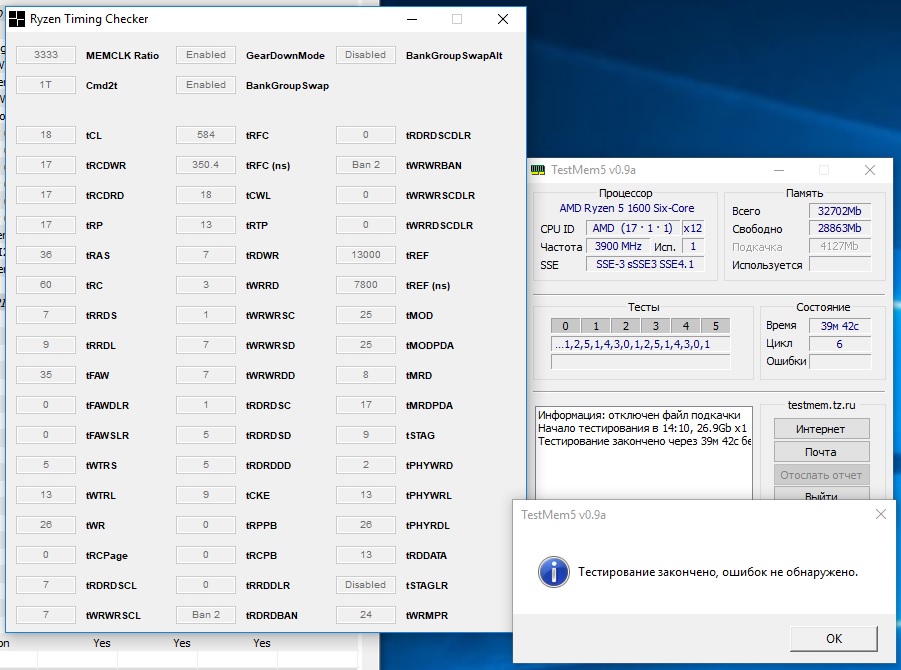The width and height of the screenshot is (901, 670).
Task: Click the Частота value 3900 MHz
Action: (618, 246)
